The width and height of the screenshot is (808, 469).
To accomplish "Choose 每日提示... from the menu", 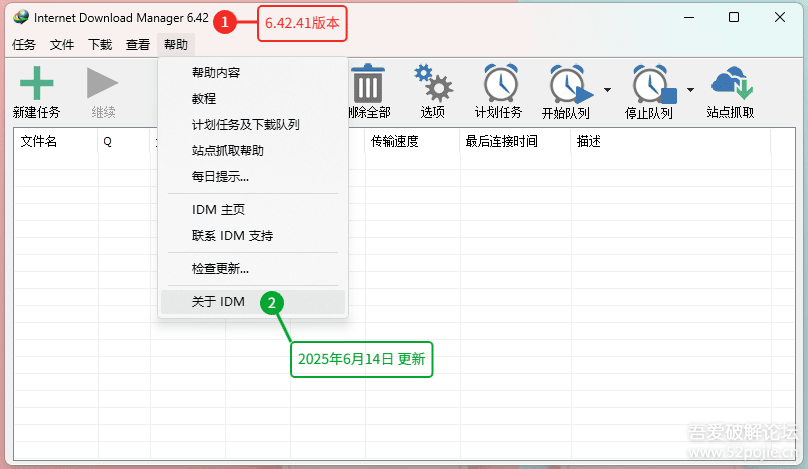I will (x=252, y=177).
